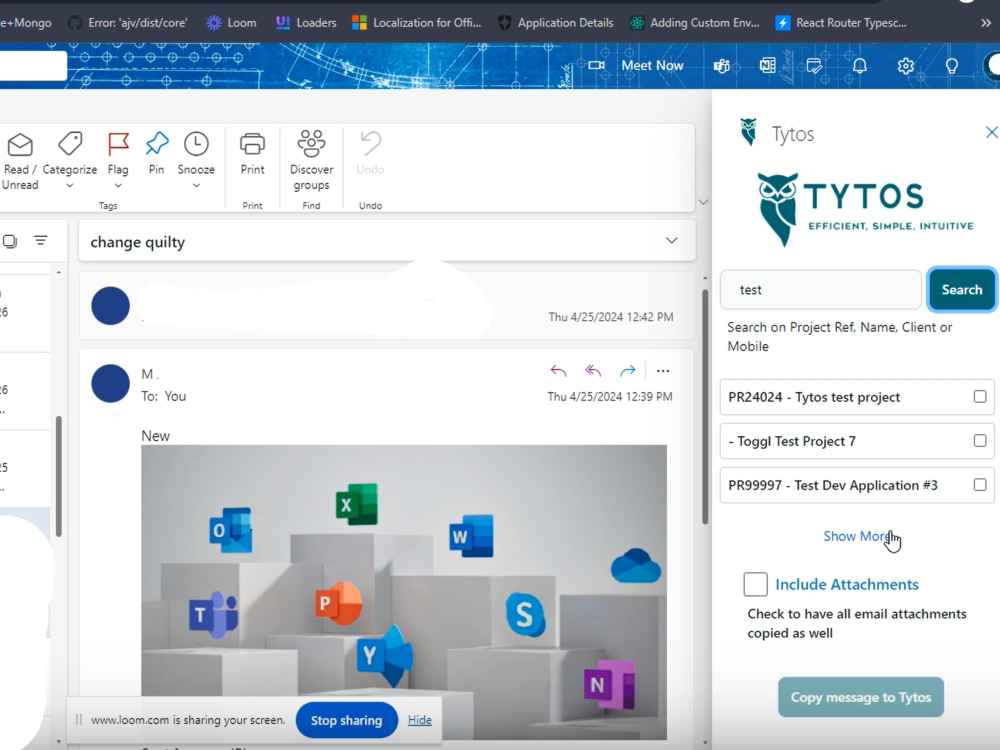
Task: Click '- Toggl Test Project 7' text
Action: pos(792,441)
